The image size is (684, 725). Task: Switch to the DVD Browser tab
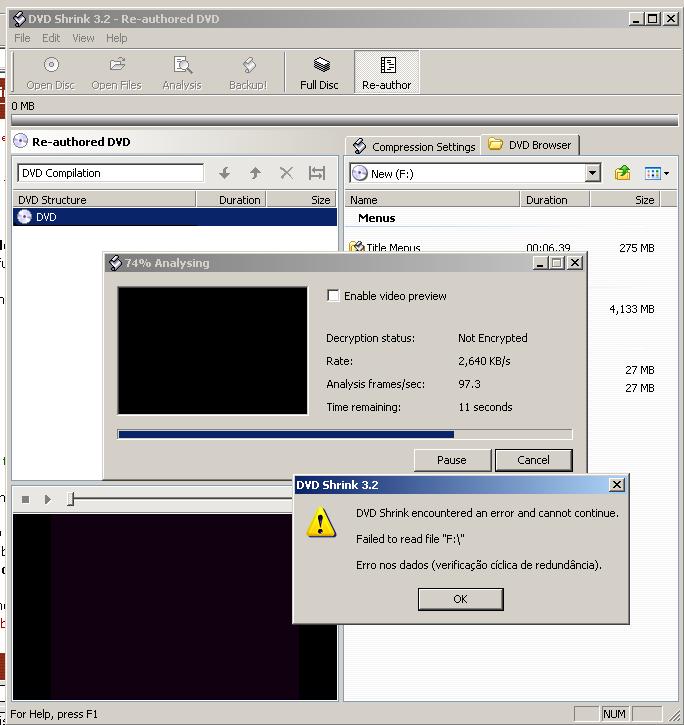530,145
